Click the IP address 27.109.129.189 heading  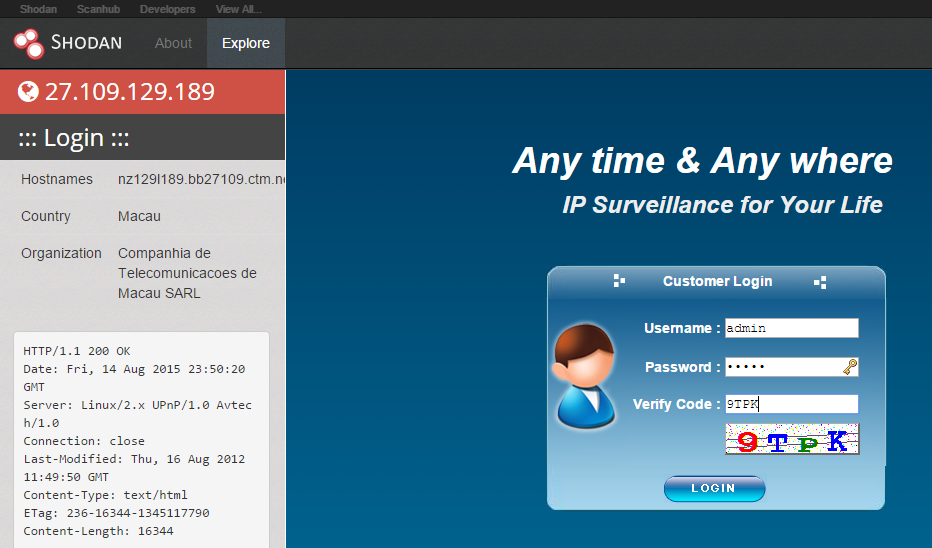(x=130, y=92)
